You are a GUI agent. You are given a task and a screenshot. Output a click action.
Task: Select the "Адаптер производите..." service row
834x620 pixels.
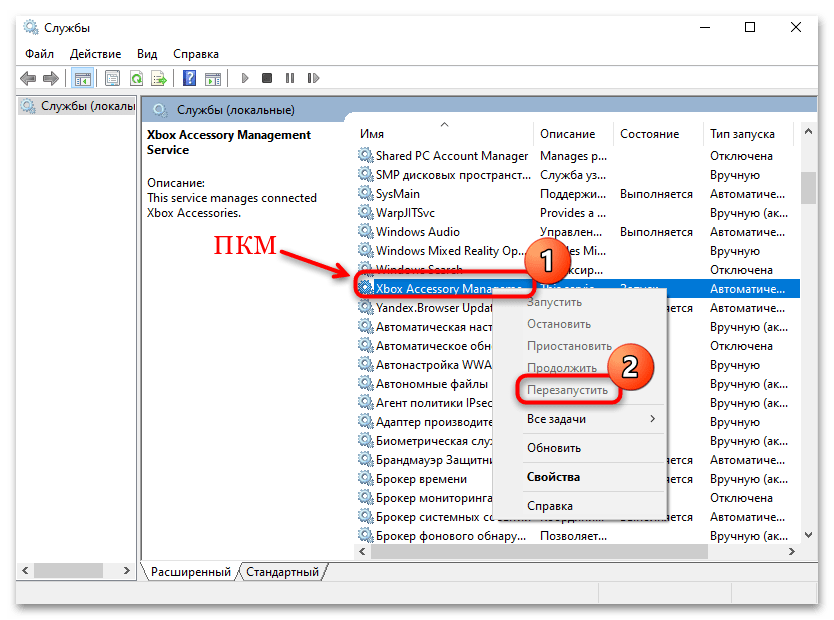(578, 422)
